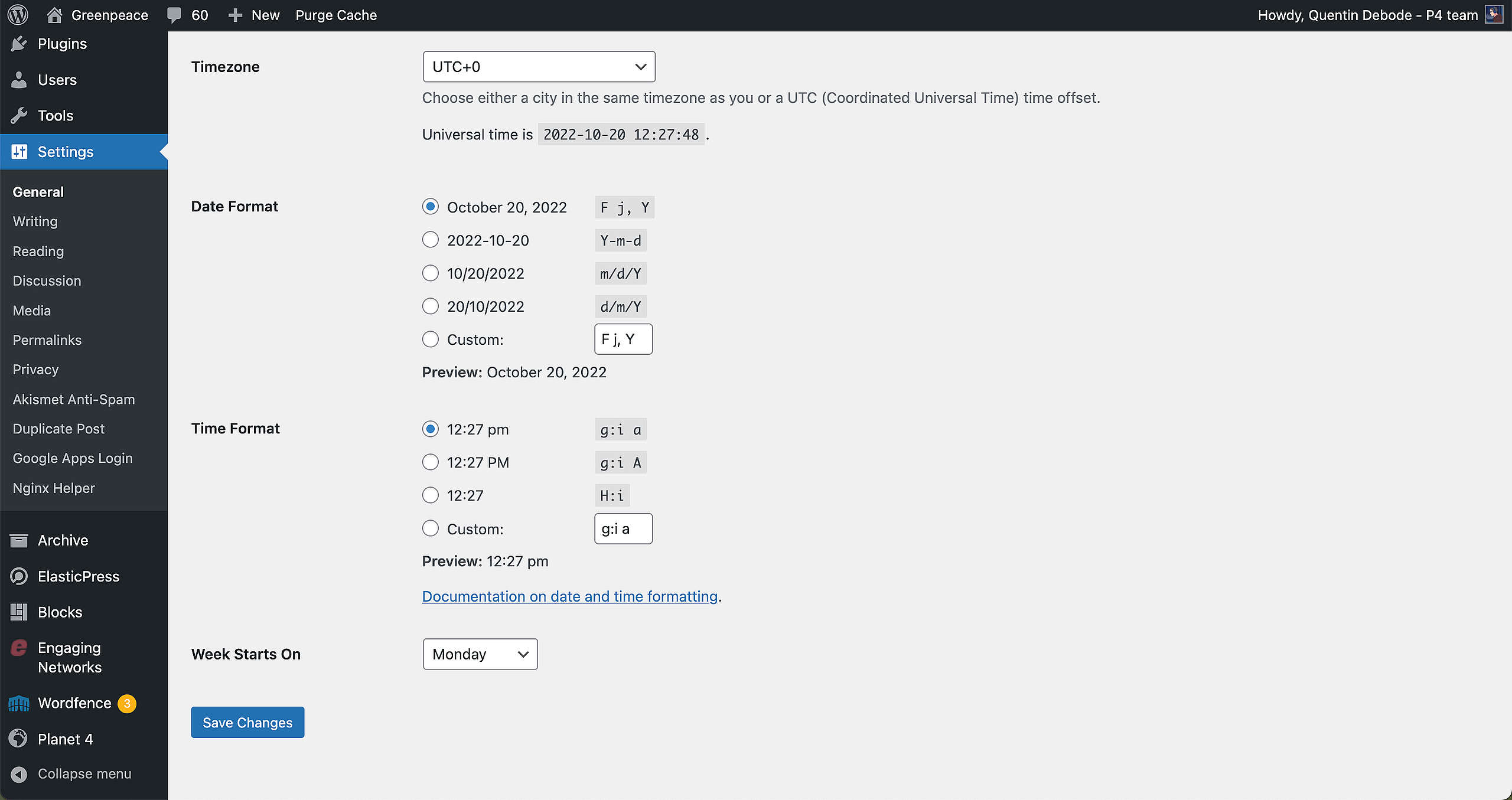Open the Week Starts On Monday dropdown
1512x800 pixels.
(x=480, y=654)
